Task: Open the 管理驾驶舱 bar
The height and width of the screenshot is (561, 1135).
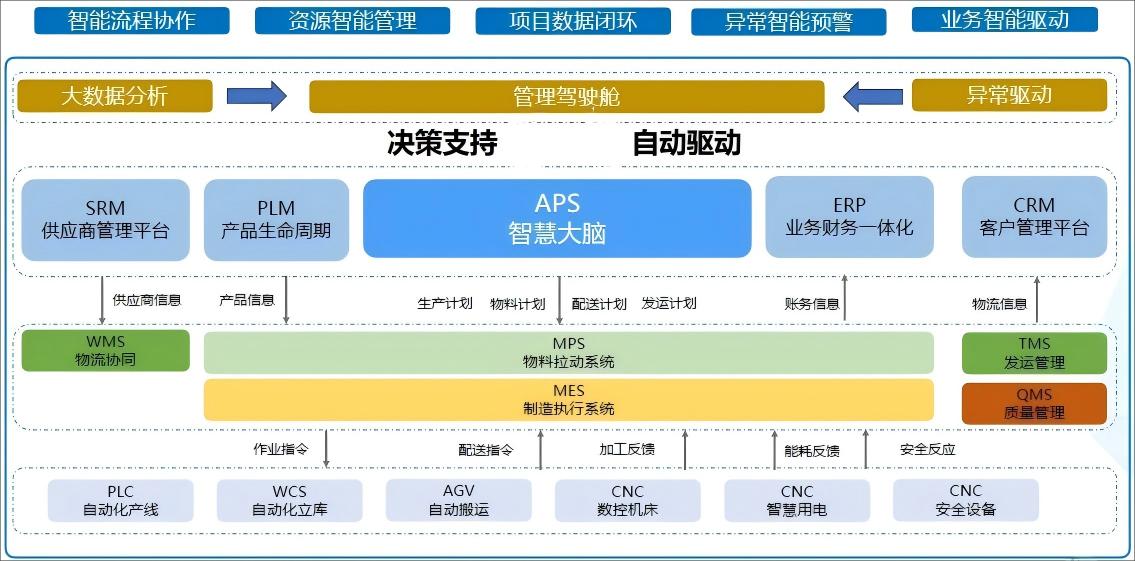Action: (x=567, y=97)
